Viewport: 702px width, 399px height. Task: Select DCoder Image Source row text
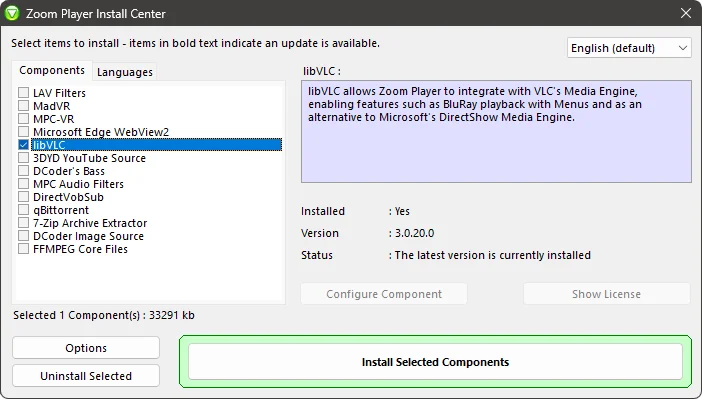pos(88,236)
